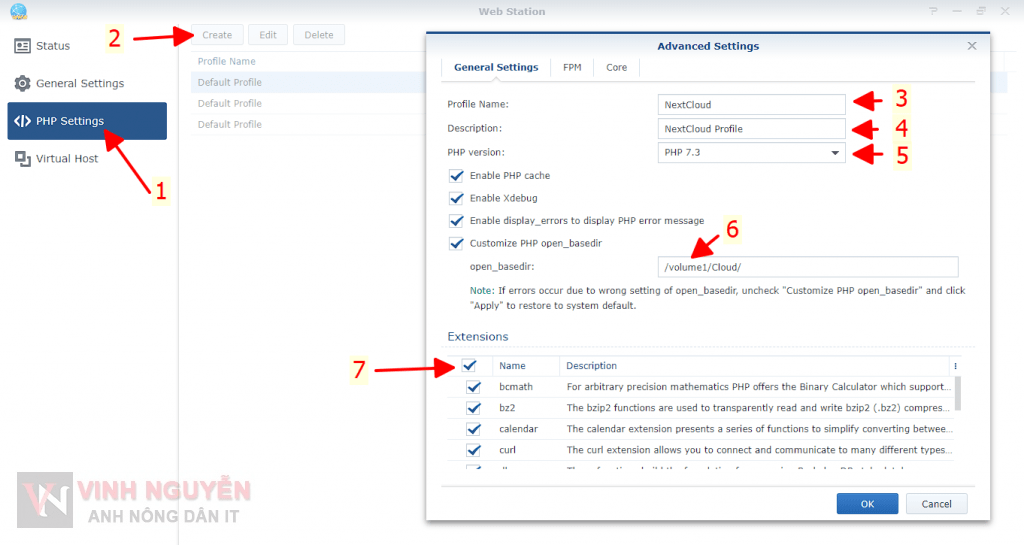
Task: Click the General Settings gear icon
Action: click(x=22, y=83)
